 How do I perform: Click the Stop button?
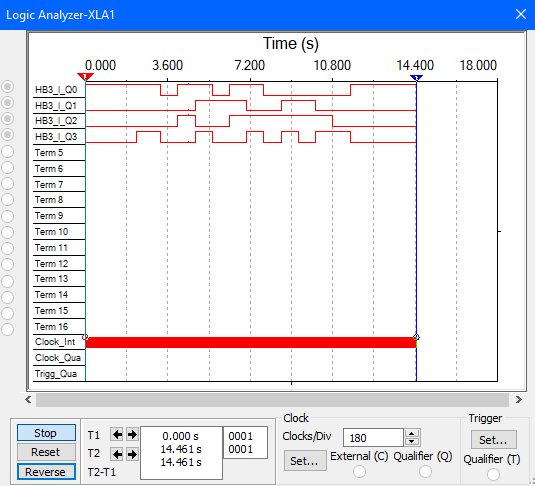pos(46,433)
